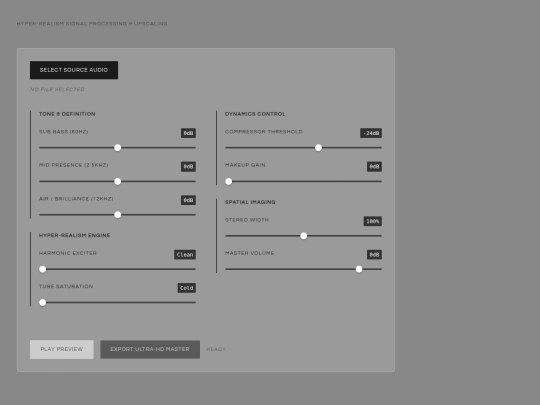
Task: Click the Makeup Gain 0dB value badge
Action: point(374,167)
